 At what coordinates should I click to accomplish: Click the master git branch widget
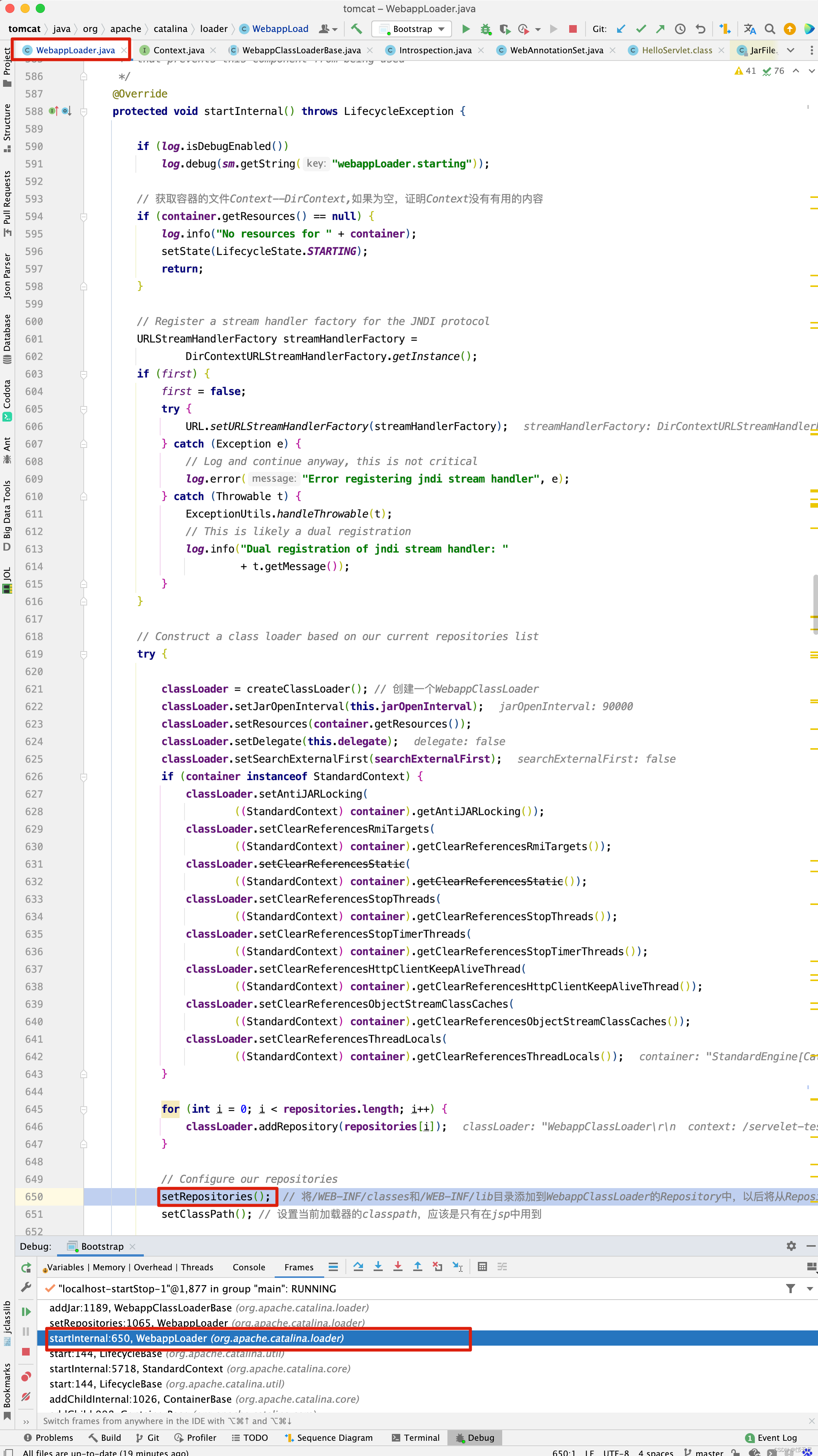(x=703, y=1452)
